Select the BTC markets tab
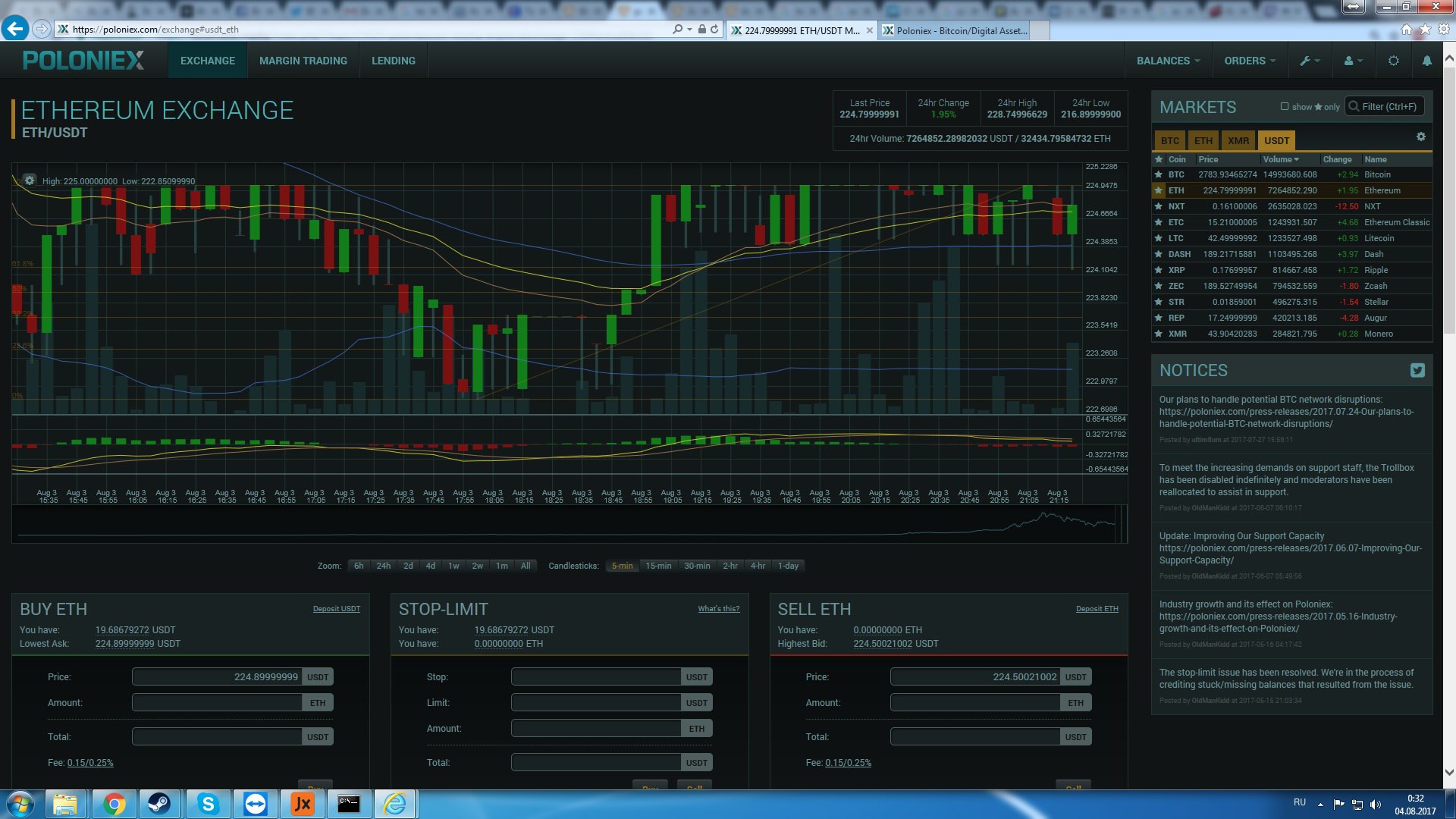Image resolution: width=1456 pixels, height=819 pixels. [x=1170, y=140]
